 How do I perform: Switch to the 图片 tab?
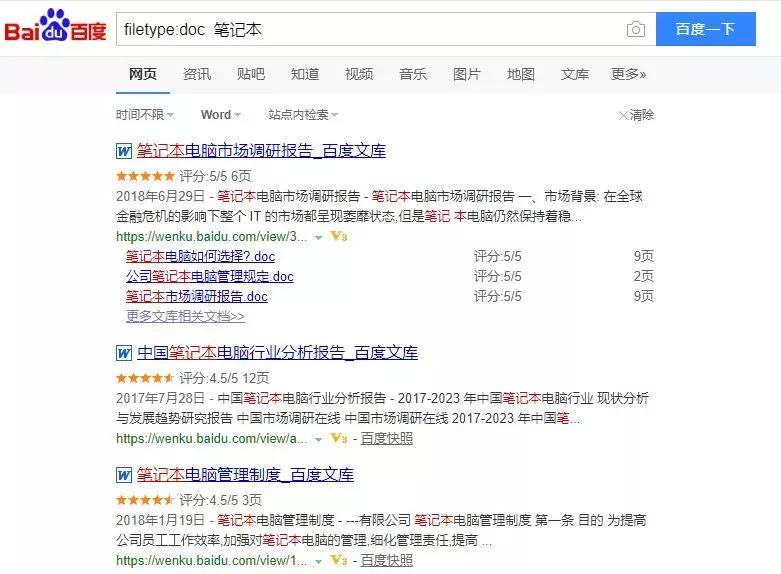467,74
